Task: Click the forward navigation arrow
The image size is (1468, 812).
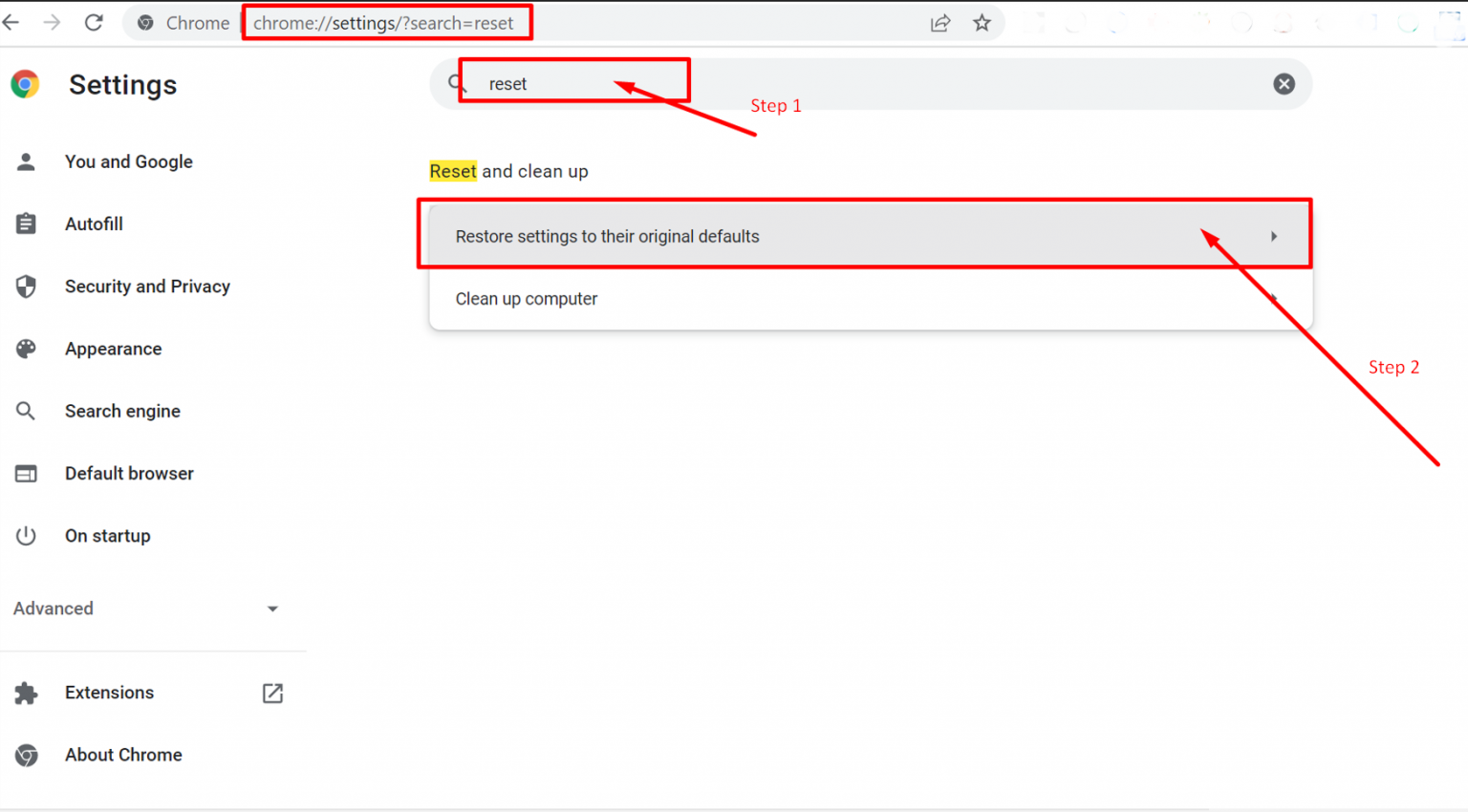Action: pos(52,23)
